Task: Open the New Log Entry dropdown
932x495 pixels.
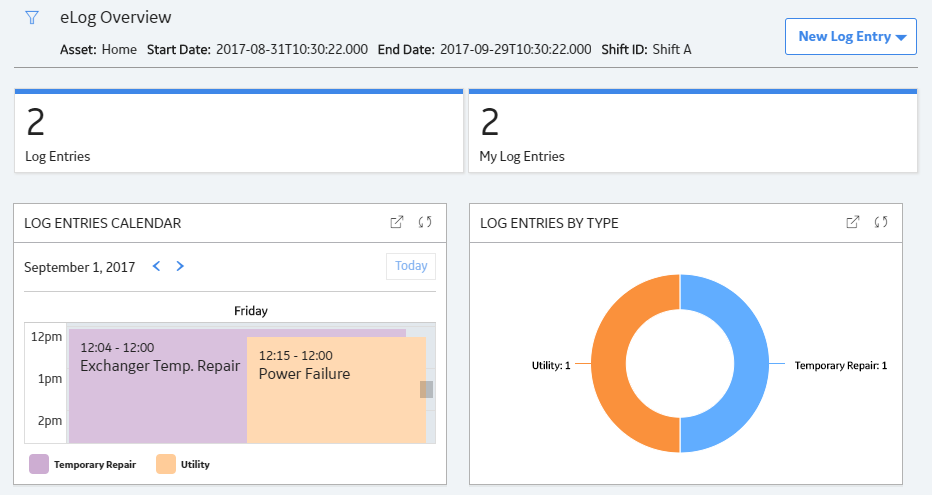Action: (851, 36)
